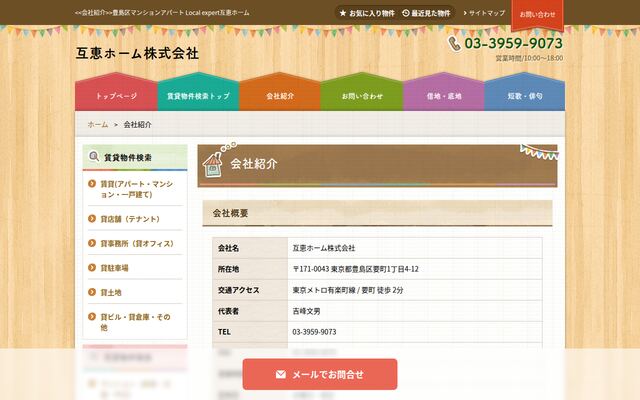This screenshot has width=640, height=400.
Task: Open 貸駐車場 search
Action: click(x=114, y=268)
